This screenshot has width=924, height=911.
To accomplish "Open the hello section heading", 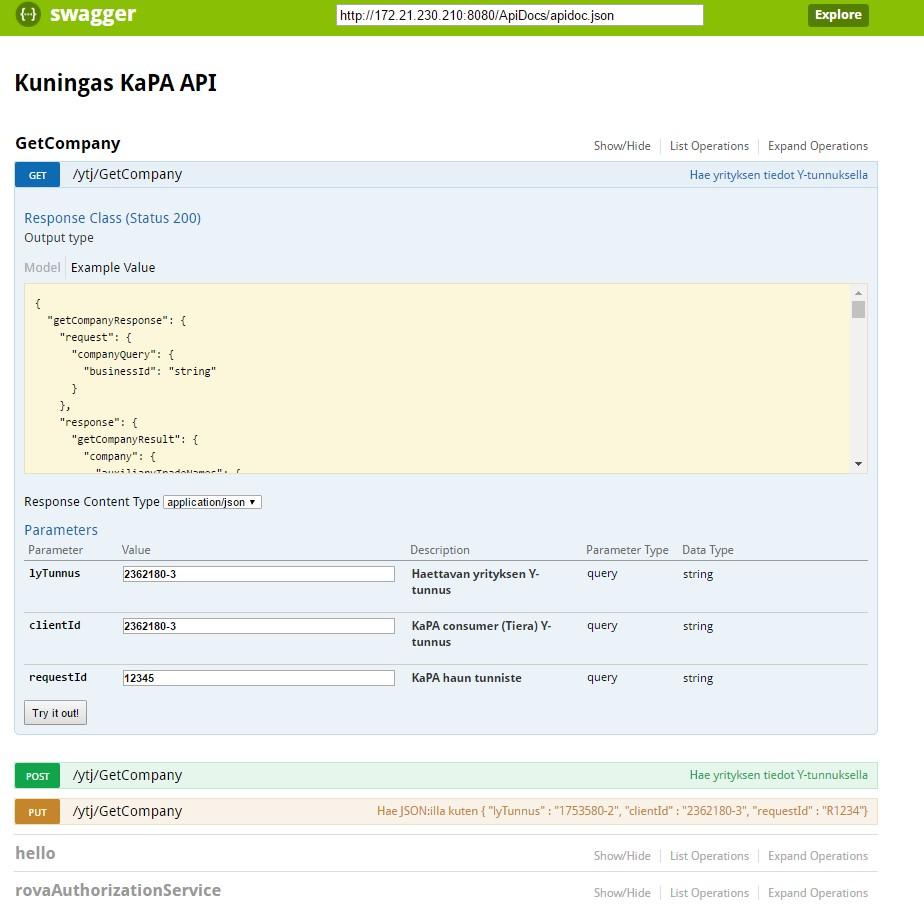I will pyautogui.click(x=35, y=853).
